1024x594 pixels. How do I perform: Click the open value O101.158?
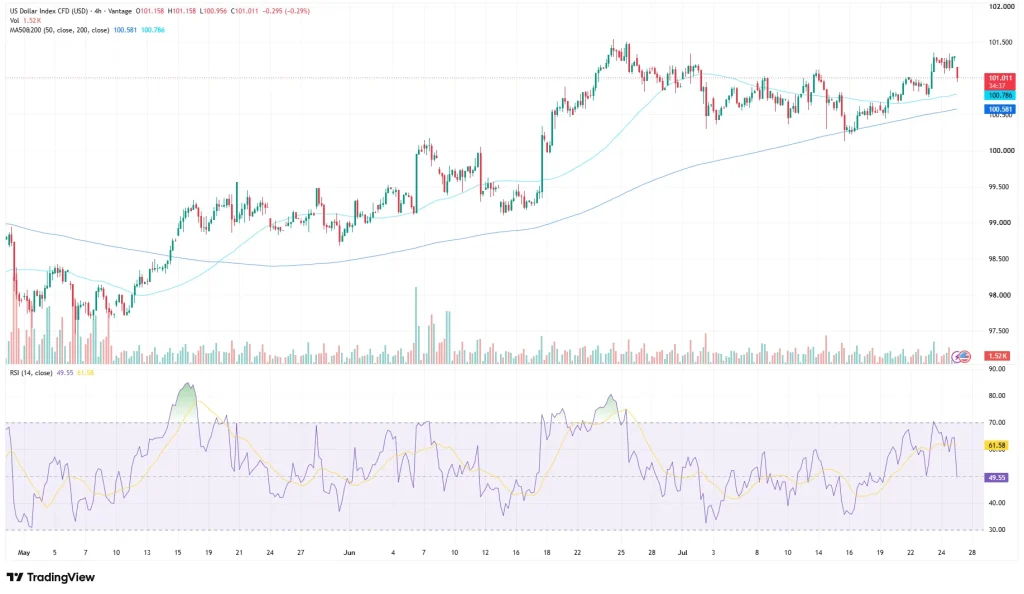click(x=150, y=11)
